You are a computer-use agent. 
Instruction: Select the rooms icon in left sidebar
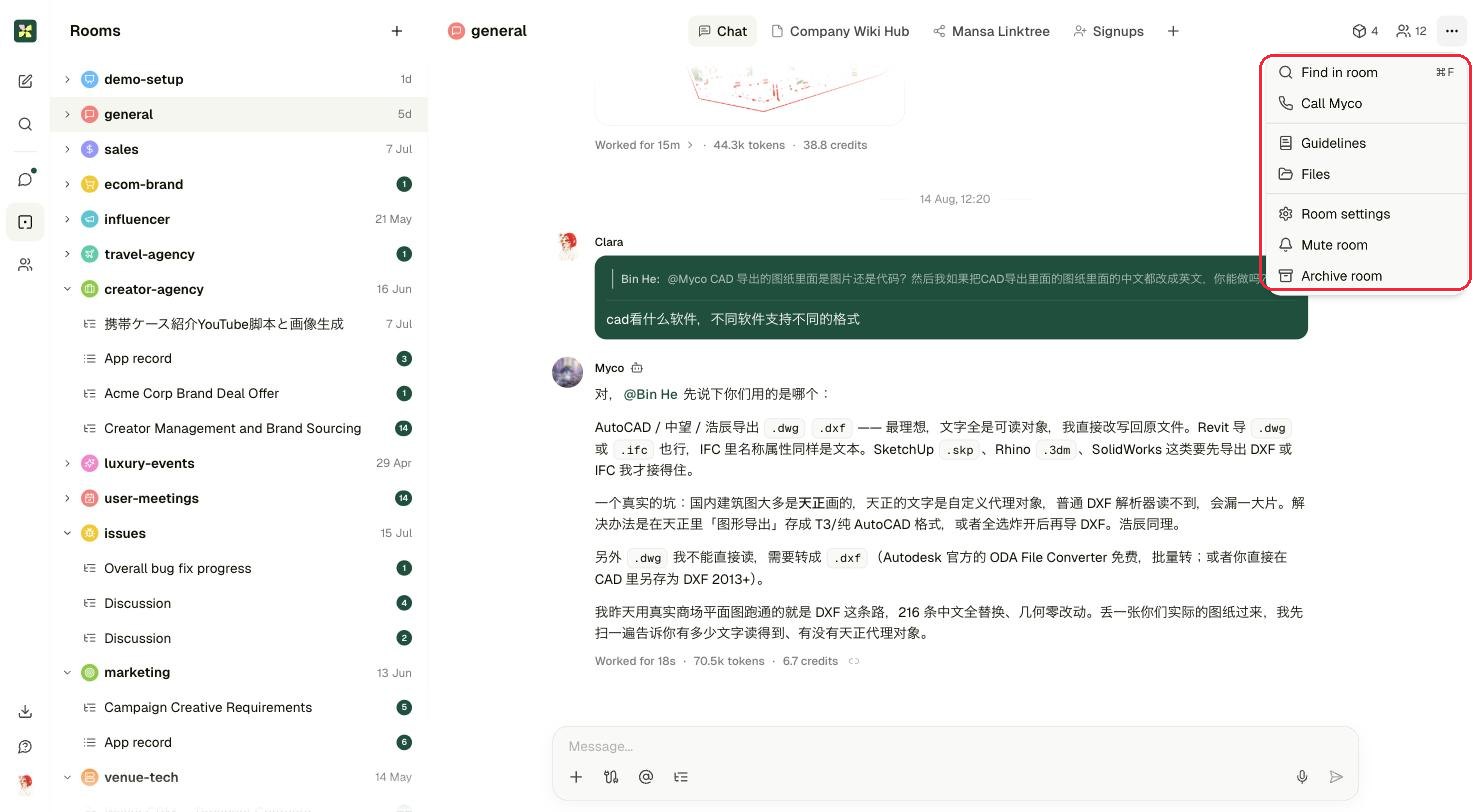pyautogui.click(x=25, y=222)
